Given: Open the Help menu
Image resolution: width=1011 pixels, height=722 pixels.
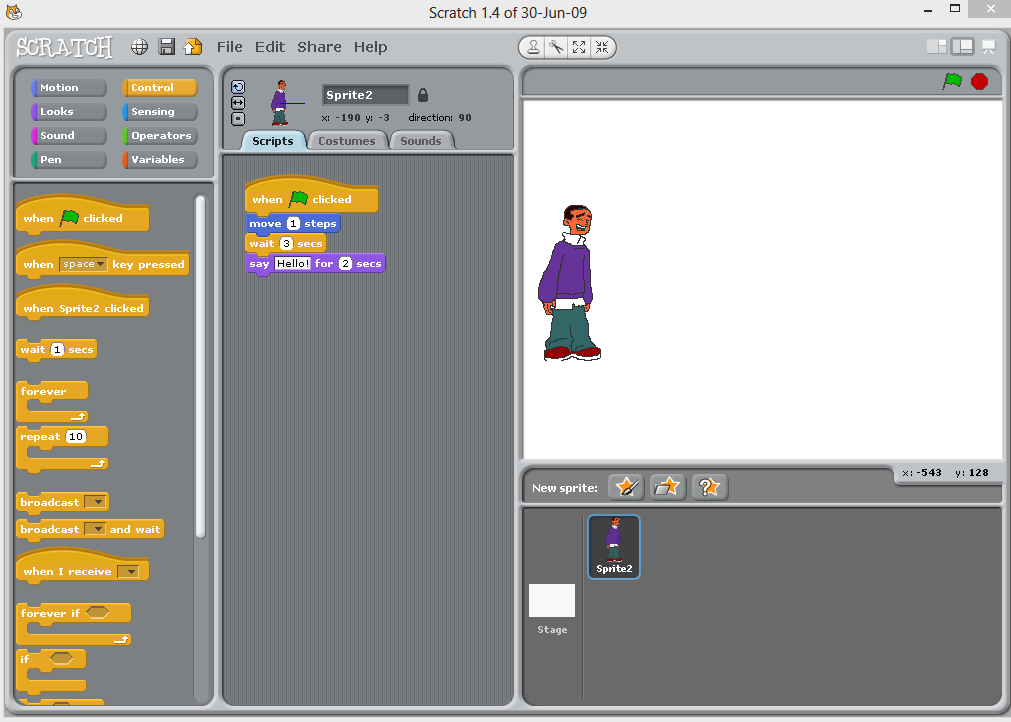Looking at the screenshot, I should pyautogui.click(x=370, y=47).
